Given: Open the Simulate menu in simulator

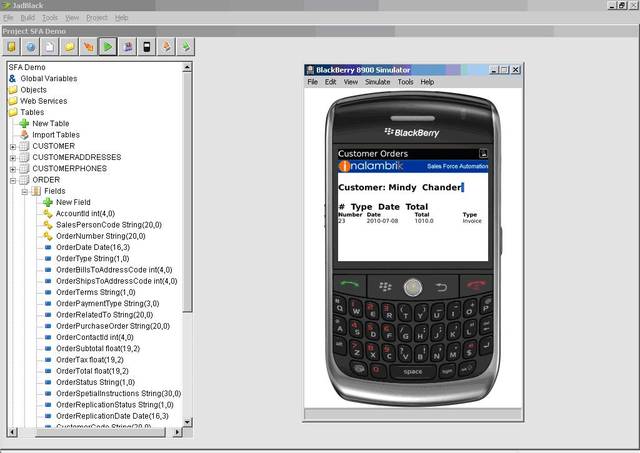Looking at the screenshot, I should pyautogui.click(x=378, y=82).
